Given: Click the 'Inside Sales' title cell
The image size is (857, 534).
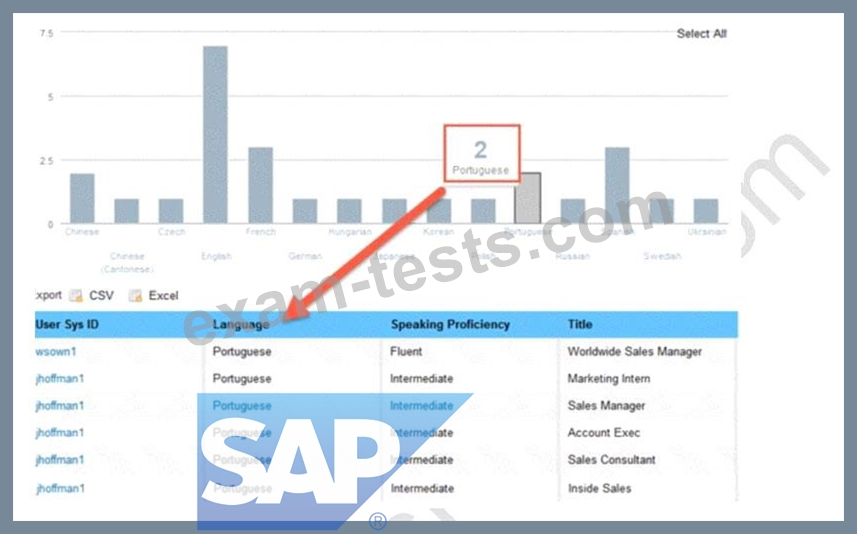Looking at the screenshot, I should pos(600,489).
